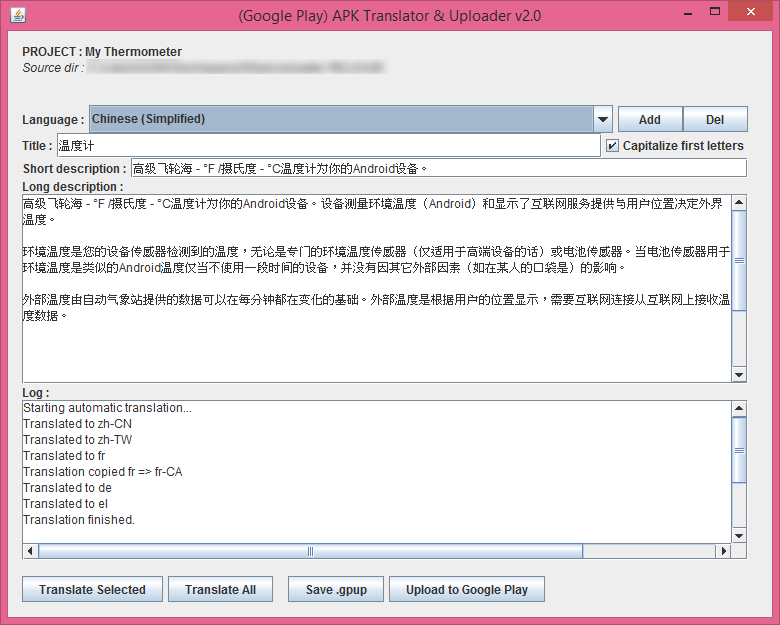Click Log scrollbar down arrow

pyautogui.click(x=739, y=536)
